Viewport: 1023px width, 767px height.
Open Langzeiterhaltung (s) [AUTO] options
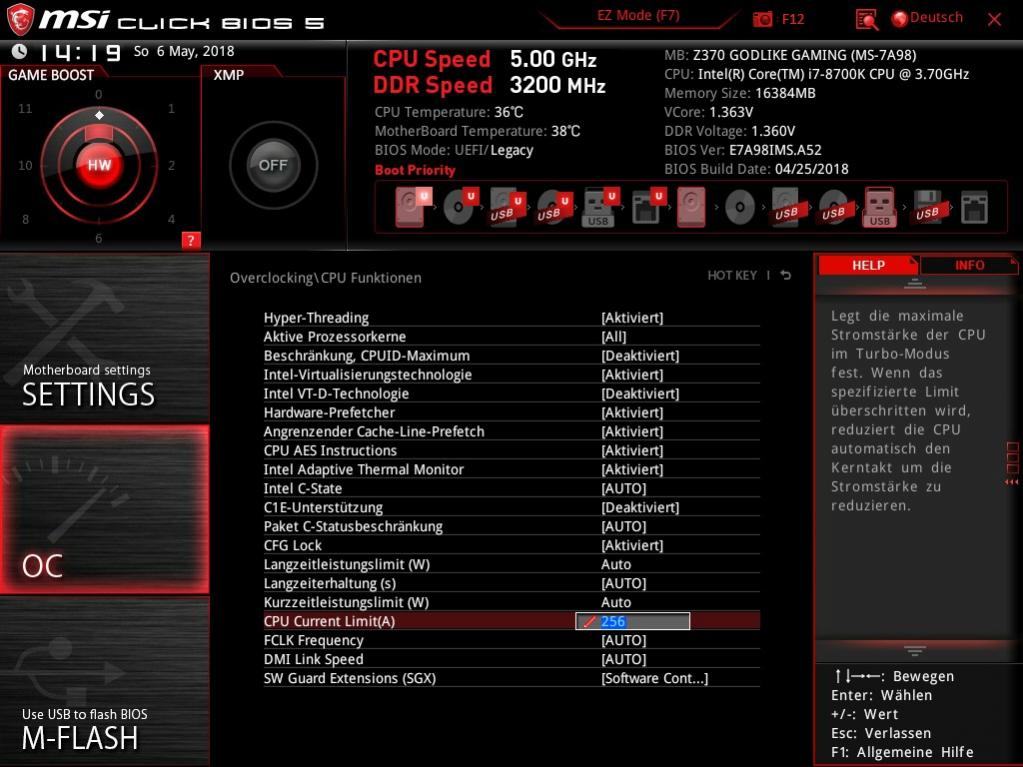click(512, 582)
